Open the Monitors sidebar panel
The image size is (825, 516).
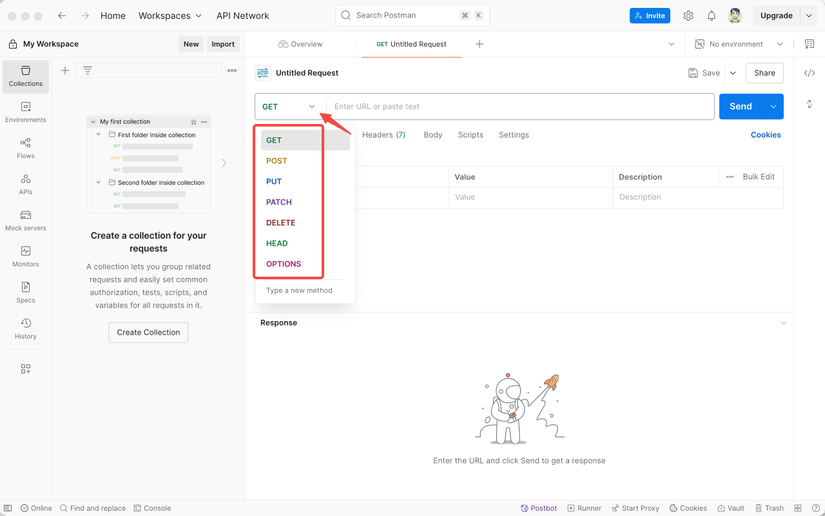click(25, 256)
